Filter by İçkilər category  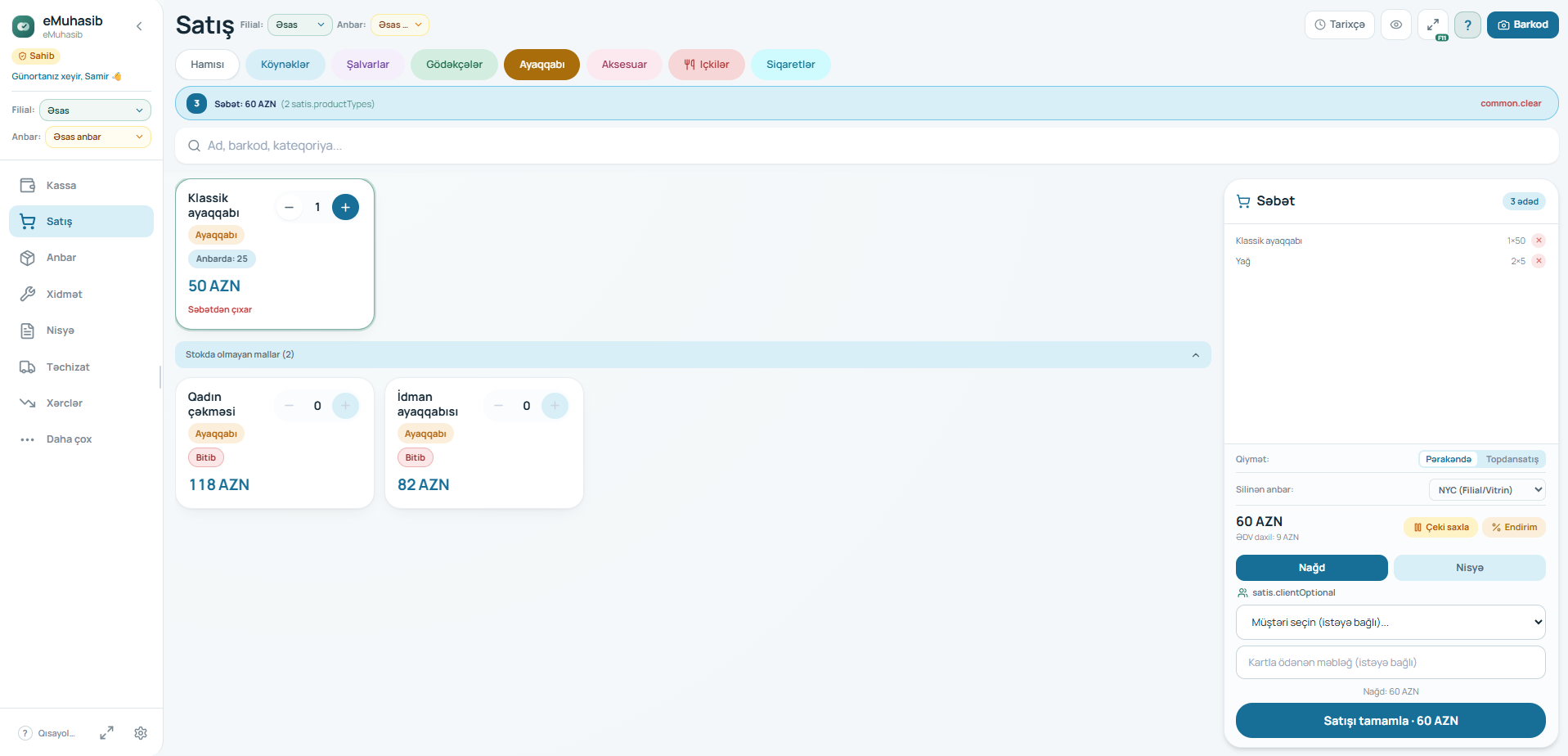pyautogui.click(x=707, y=65)
